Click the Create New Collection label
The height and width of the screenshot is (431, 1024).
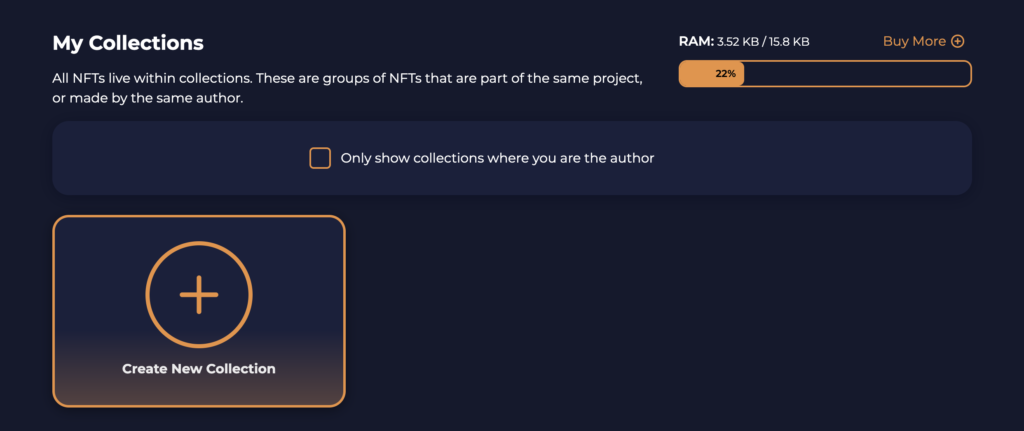click(x=198, y=369)
